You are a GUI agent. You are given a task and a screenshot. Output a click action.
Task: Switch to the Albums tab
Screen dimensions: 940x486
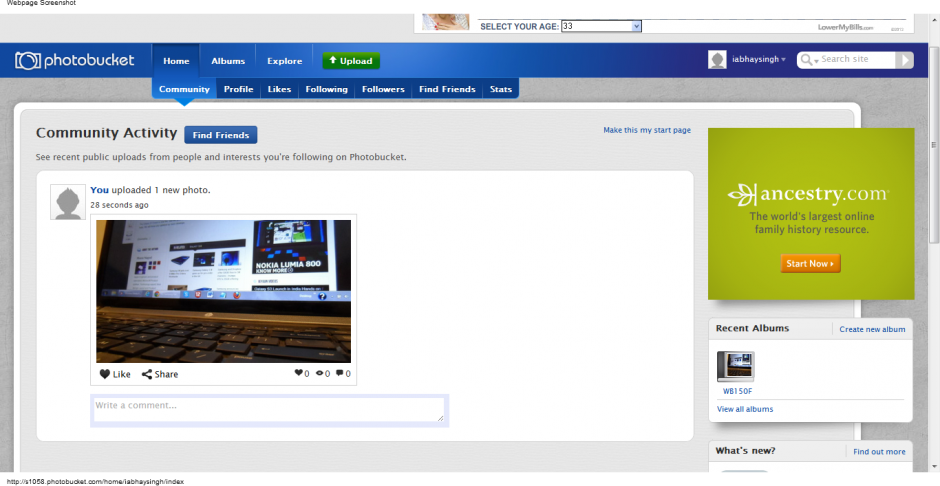(x=228, y=61)
